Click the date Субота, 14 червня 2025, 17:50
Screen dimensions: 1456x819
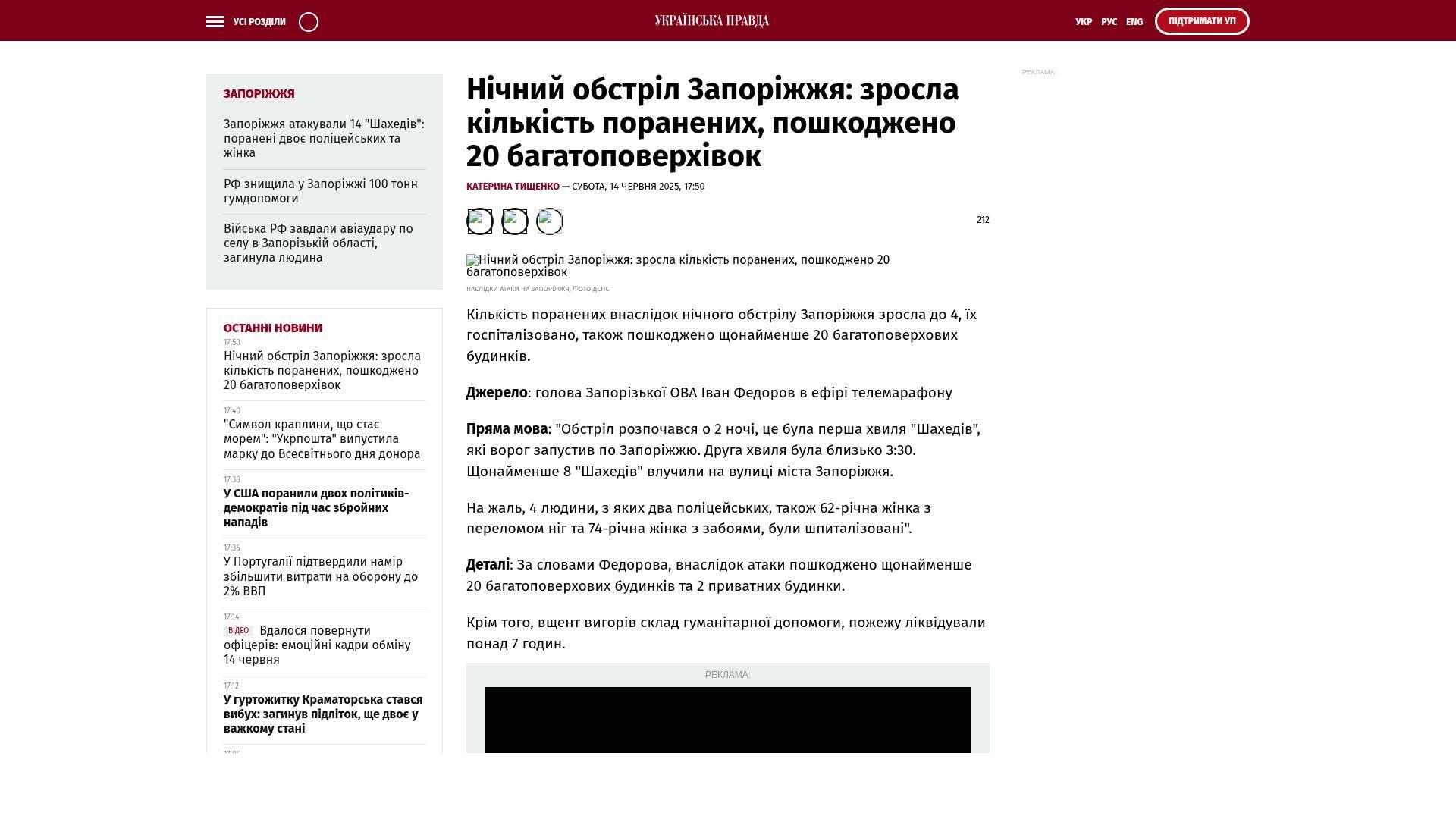coord(638,187)
